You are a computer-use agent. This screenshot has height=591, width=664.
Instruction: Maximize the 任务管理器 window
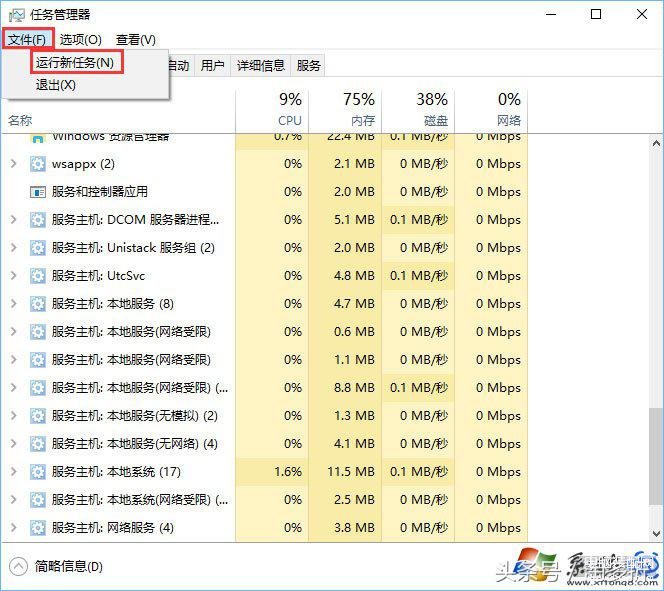coord(596,14)
